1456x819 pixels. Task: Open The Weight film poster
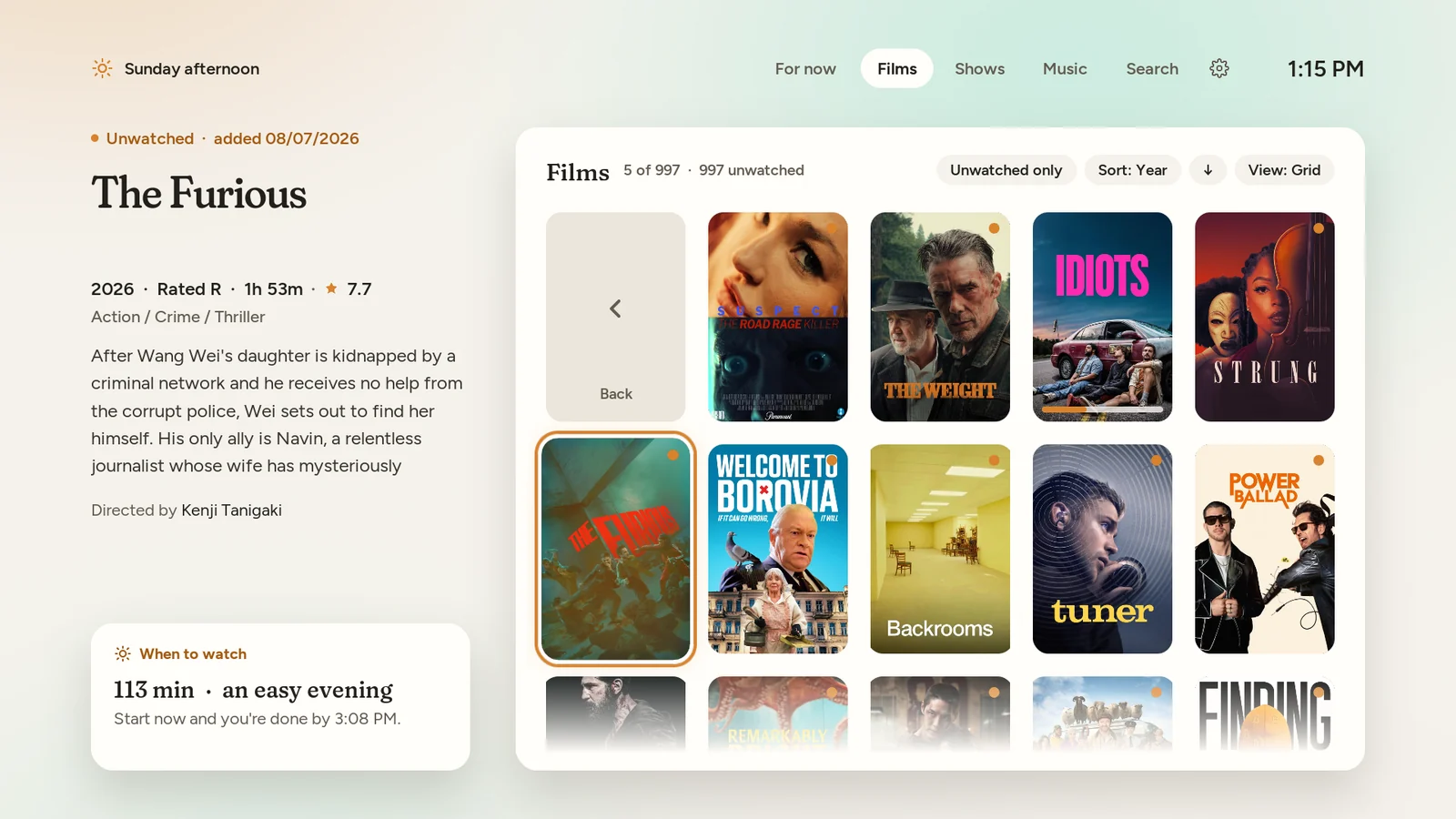coord(940,317)
